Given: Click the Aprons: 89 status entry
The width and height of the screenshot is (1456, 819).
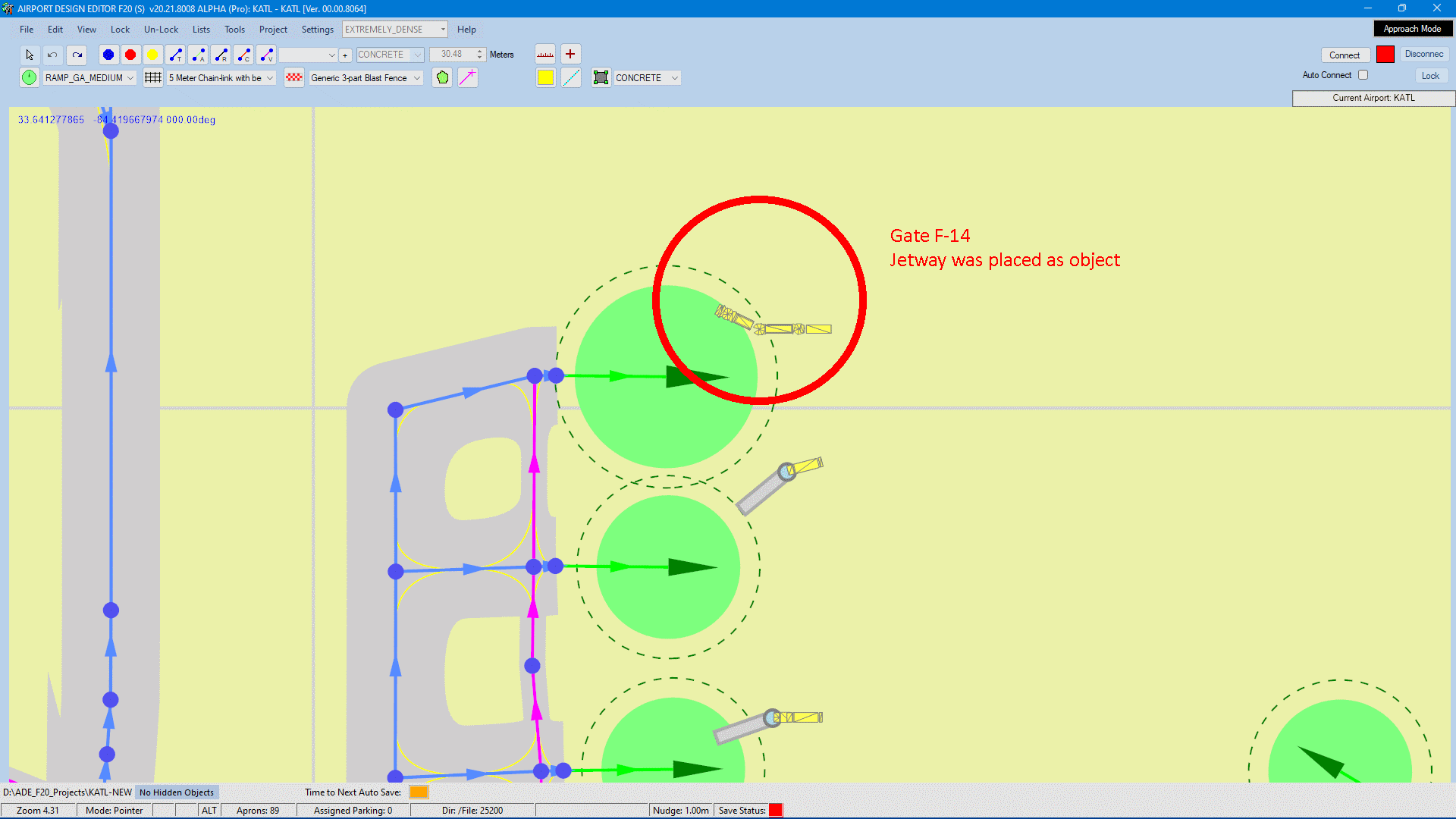Looking at the screenshot, I should coord(258,811).
